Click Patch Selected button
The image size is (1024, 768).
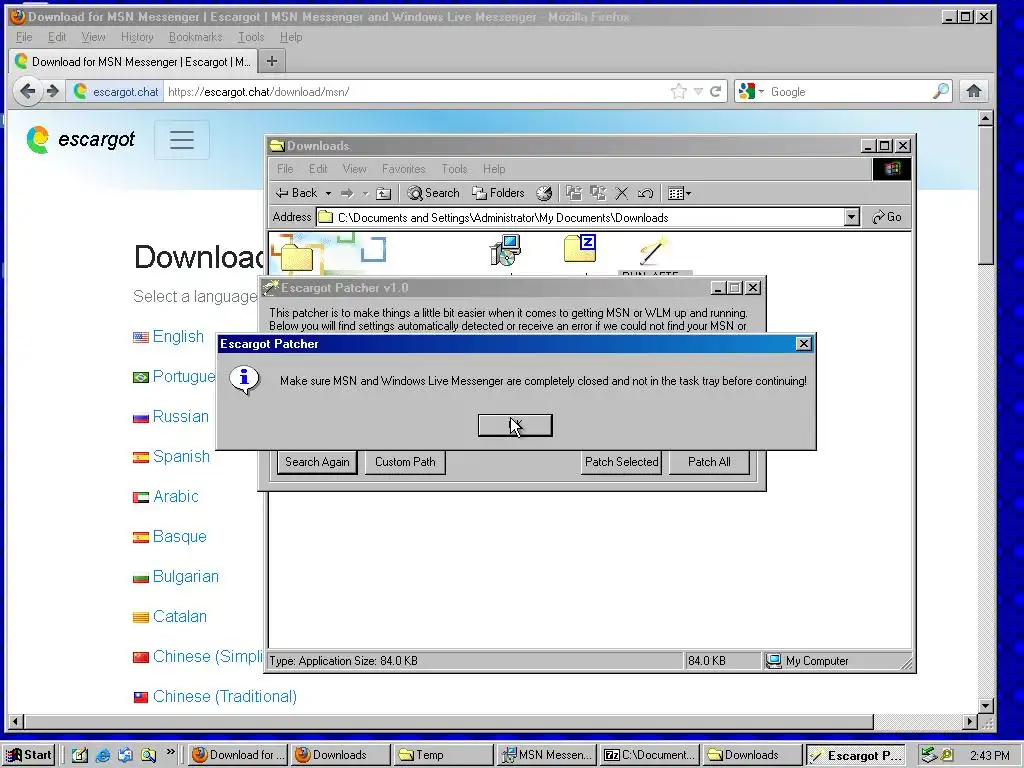point(621,462)
